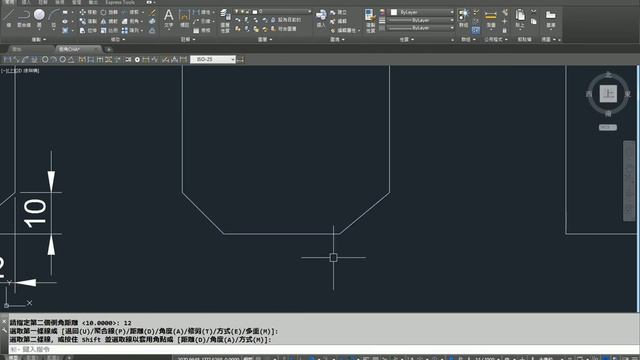The height and width of the screenshot is (360, 640).
Task: Expand the Draw panel title
Action: tap(38, 40)
